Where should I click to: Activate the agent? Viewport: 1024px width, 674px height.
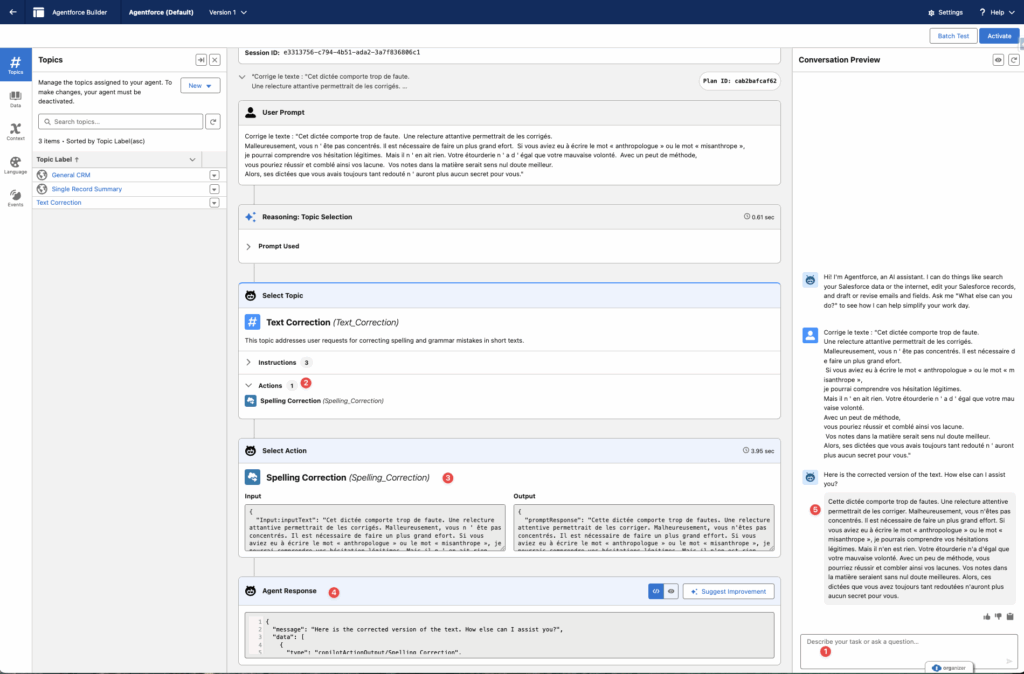[999, 36]
